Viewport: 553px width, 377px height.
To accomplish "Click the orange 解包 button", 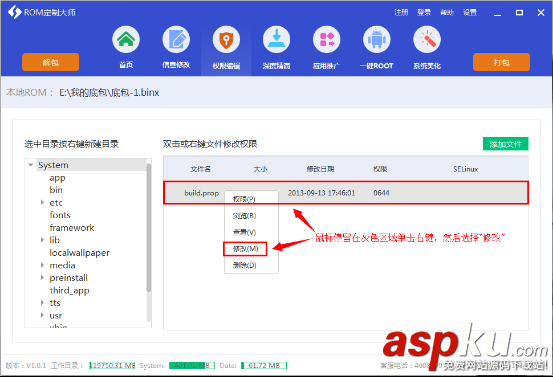I will pyautogui.click(x=50, y=62).
